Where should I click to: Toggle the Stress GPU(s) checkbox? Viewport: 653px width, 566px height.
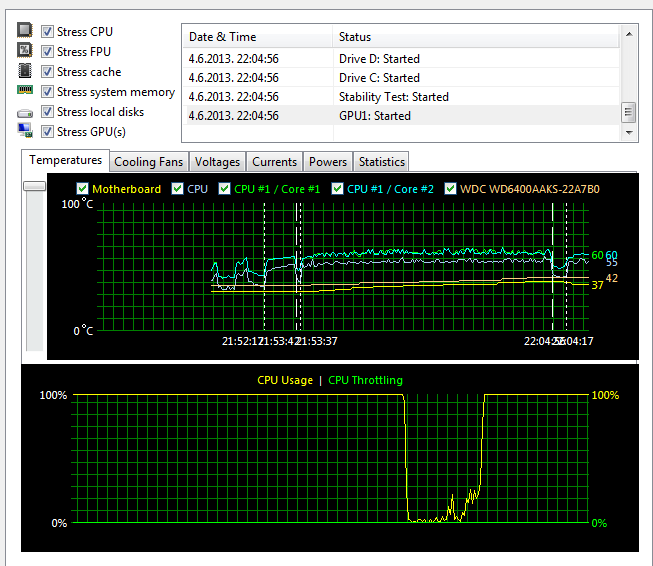coord(47,132)
